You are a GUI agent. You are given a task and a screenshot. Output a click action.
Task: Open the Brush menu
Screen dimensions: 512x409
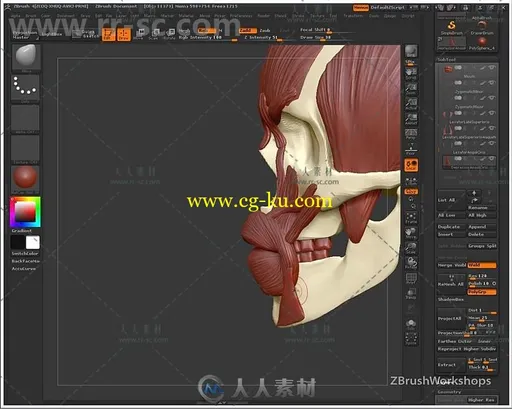[x=31, y=16]
